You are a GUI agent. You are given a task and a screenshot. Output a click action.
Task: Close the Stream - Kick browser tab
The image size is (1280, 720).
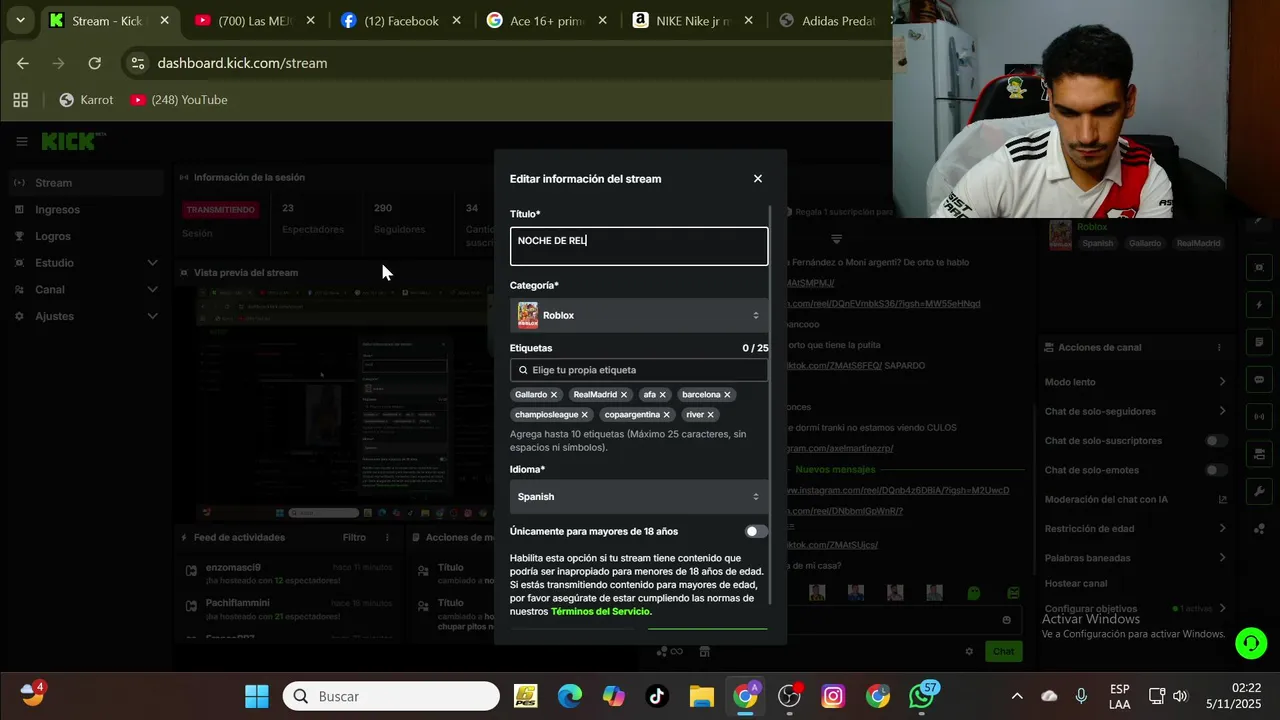[165, 21]
